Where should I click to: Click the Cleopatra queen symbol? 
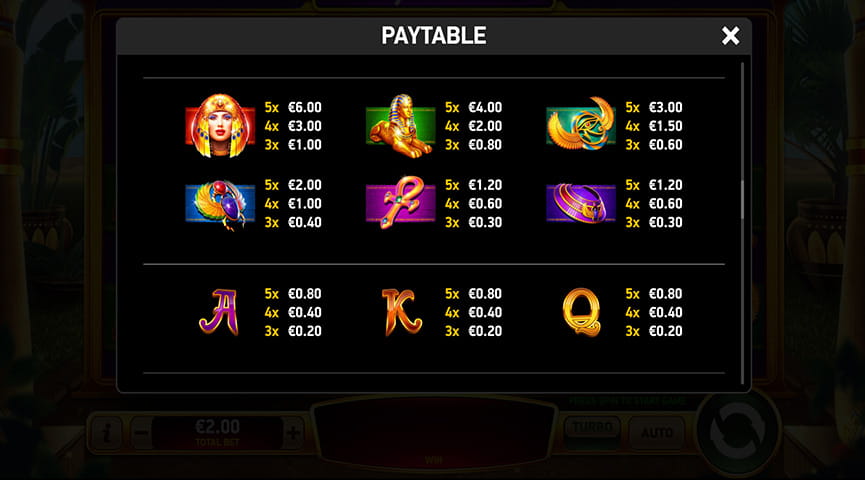coord(220,126)
